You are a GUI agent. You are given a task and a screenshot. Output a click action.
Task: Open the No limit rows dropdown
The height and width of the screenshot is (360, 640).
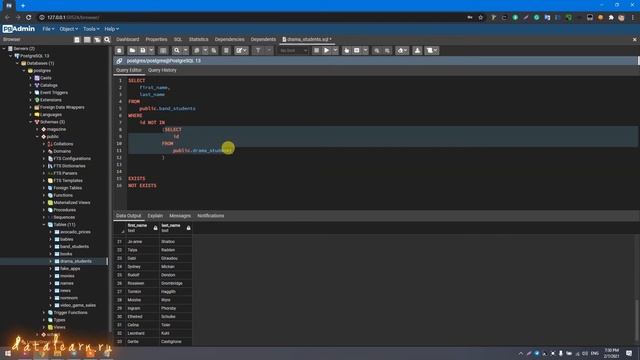click(x=293, y=51)
